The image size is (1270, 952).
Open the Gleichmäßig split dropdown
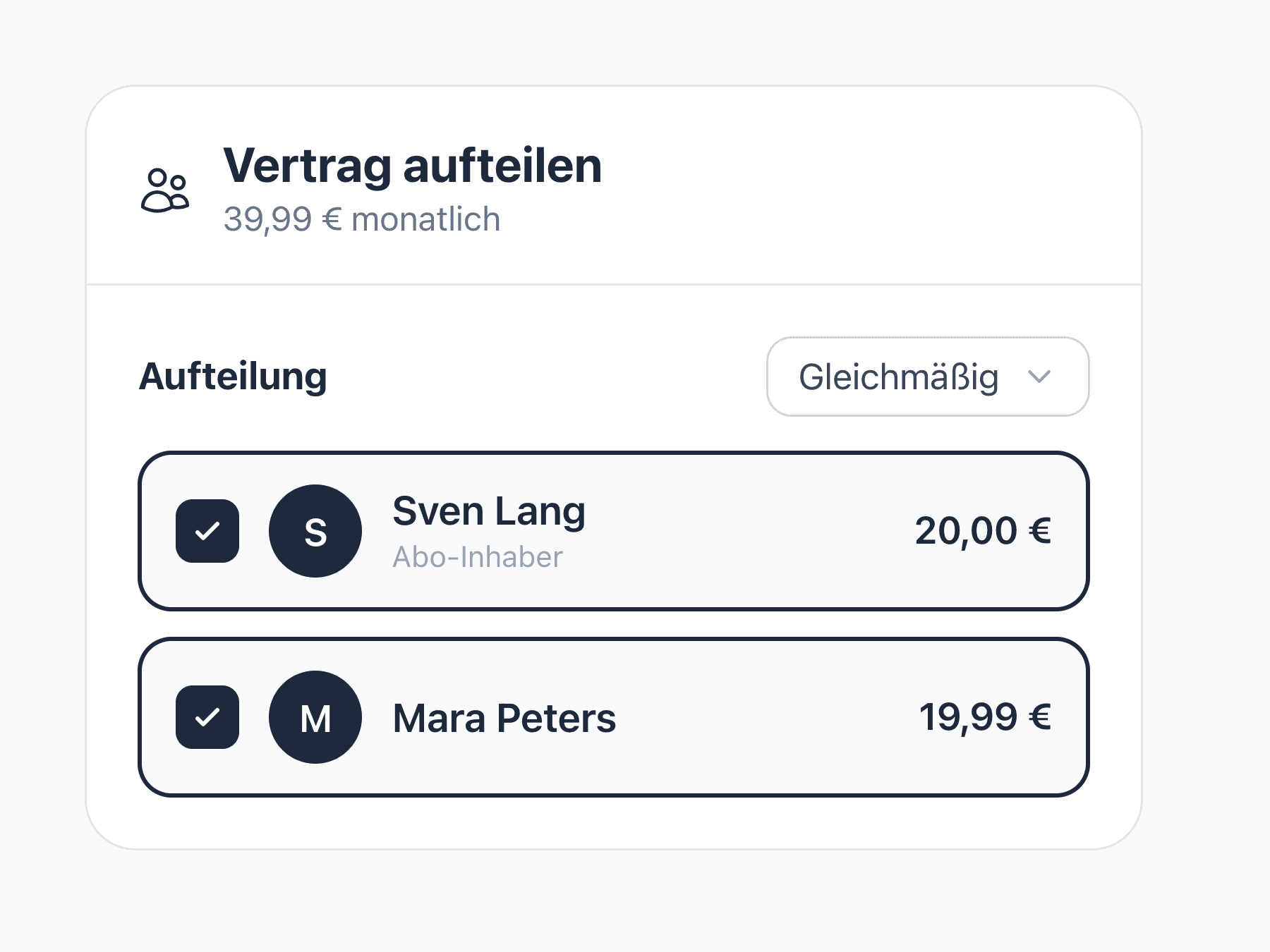coord(928,377)
